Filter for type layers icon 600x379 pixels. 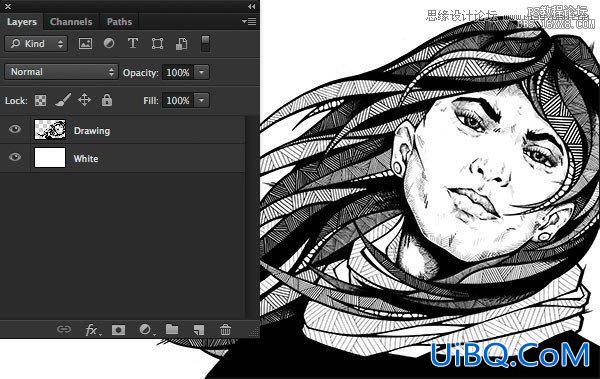[x=133, y=43]
